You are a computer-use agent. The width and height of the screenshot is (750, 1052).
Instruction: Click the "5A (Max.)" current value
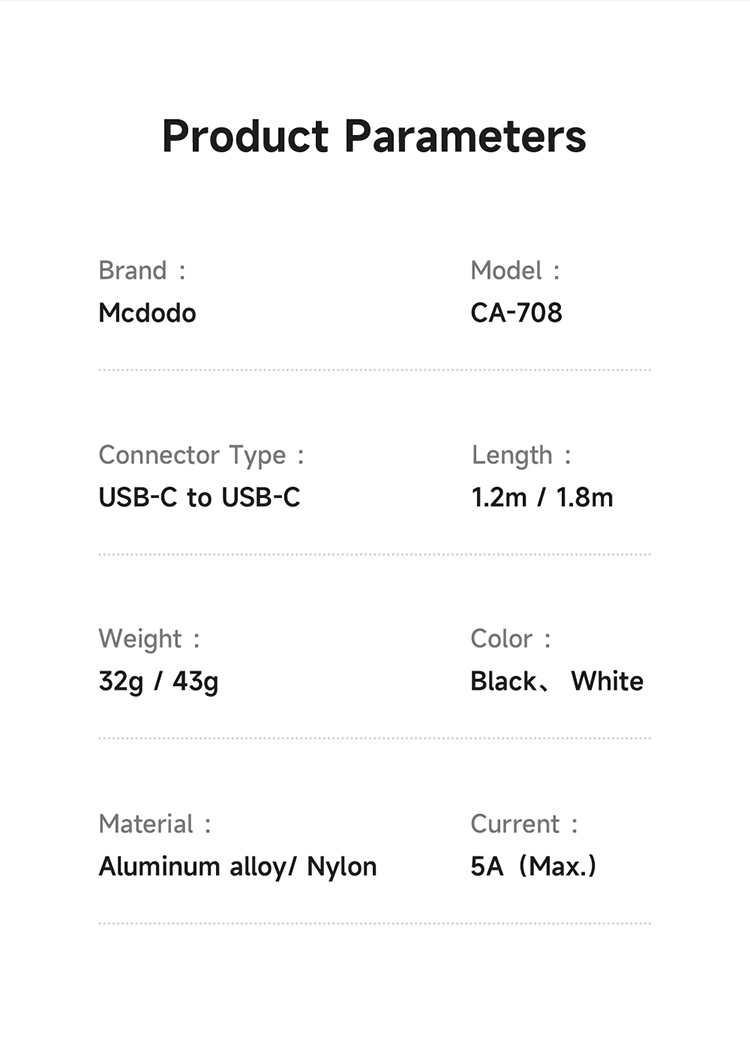click(x=533, y=867)
